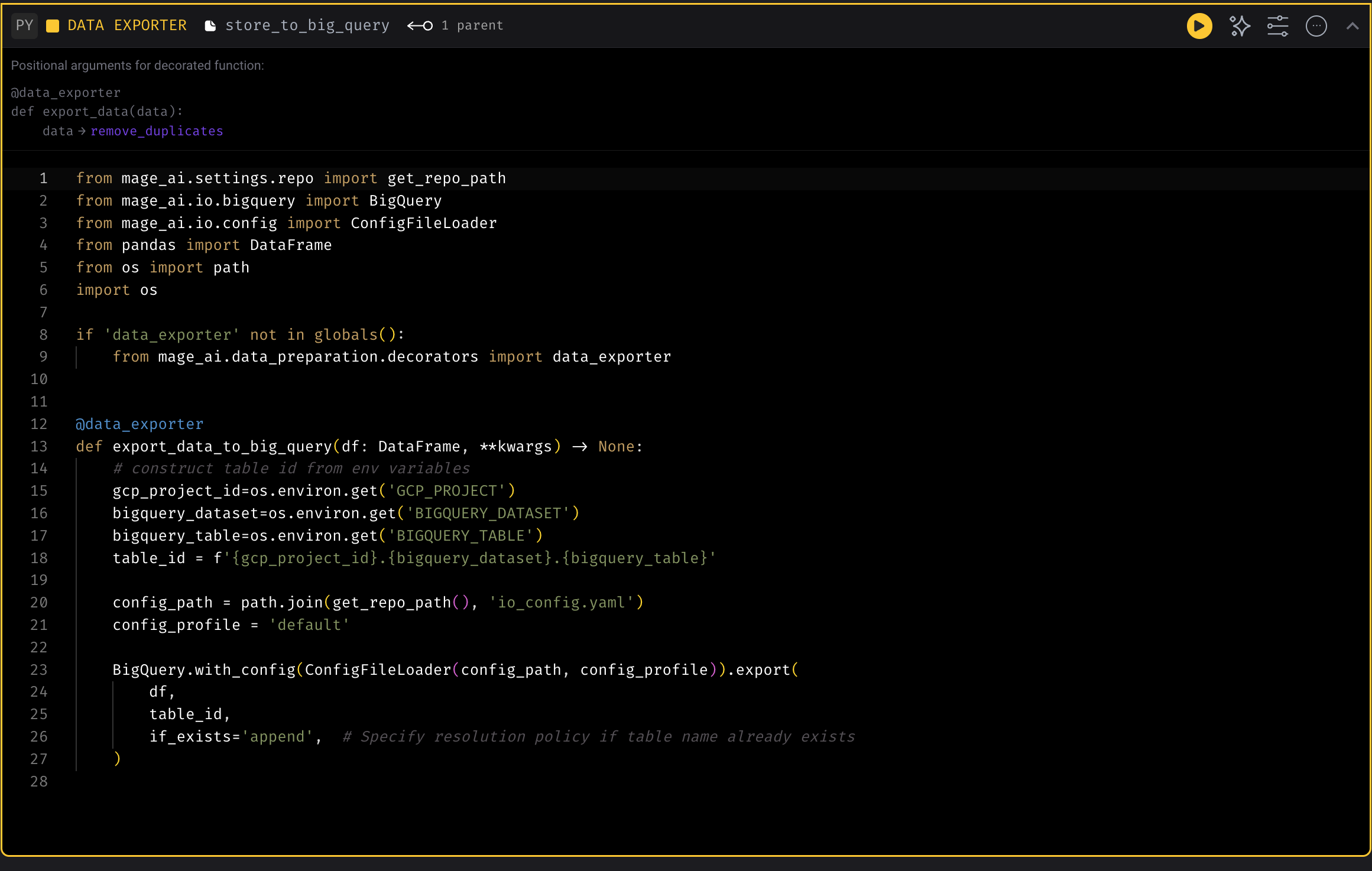Run the block with the yellow play button
The width and height of the screenshot is (1372, 871).
coord(1199,26)
